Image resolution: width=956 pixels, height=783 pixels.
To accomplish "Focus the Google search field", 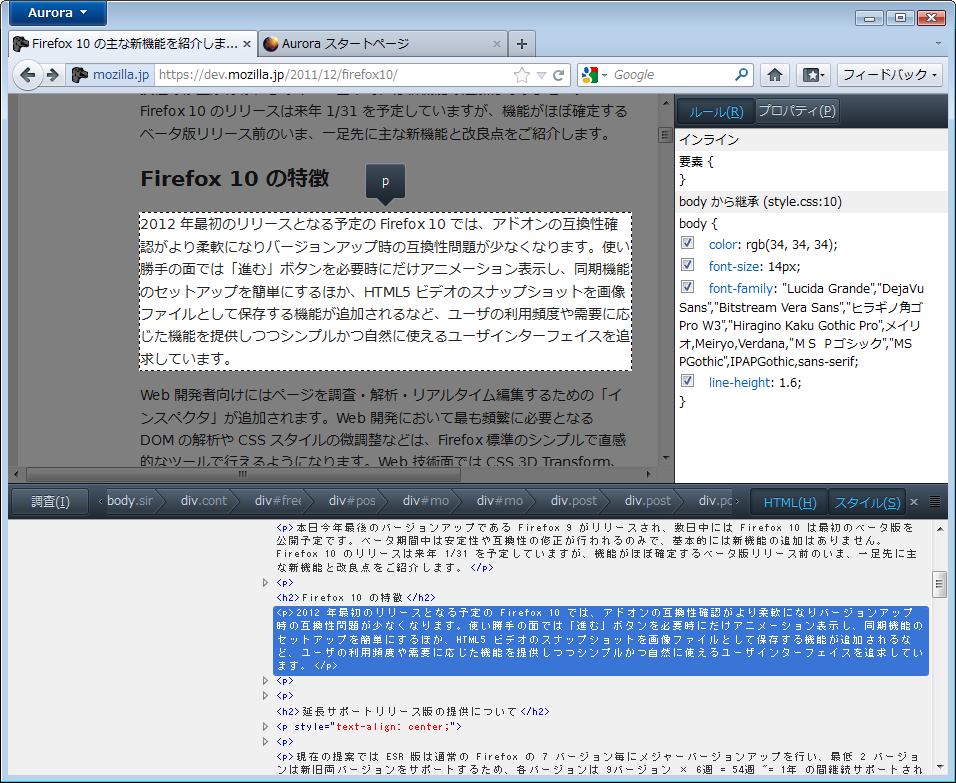I will [669, 75].
